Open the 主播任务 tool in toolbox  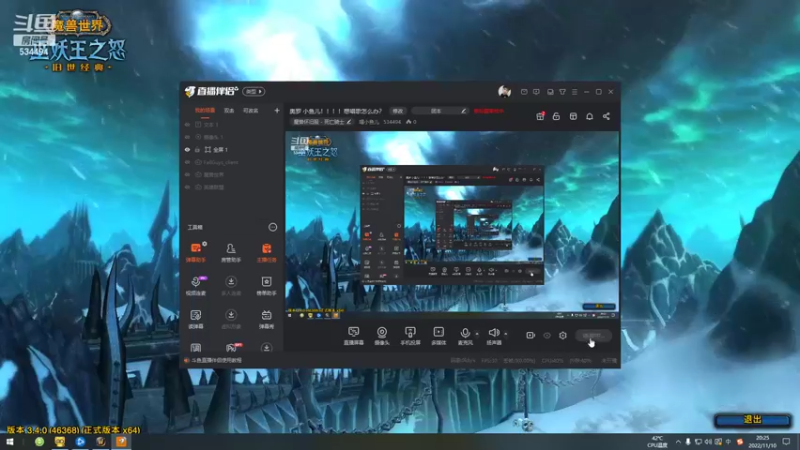266,252
